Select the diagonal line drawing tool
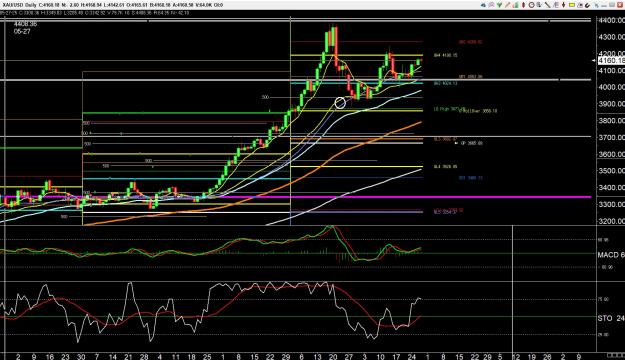Viewport: 625px width, 360px height. (x=547, y=5)
